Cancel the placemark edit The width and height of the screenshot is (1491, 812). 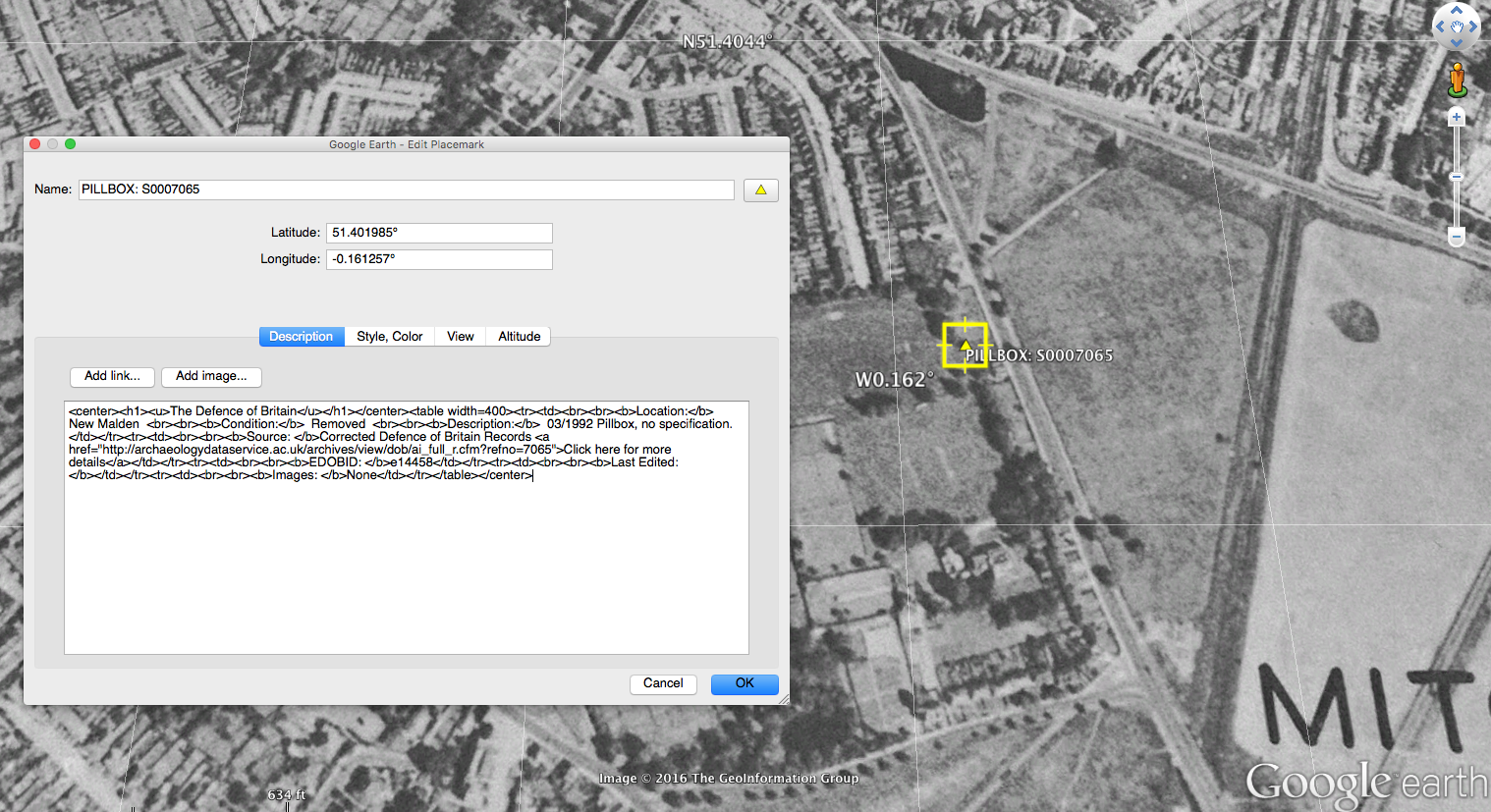663,683
